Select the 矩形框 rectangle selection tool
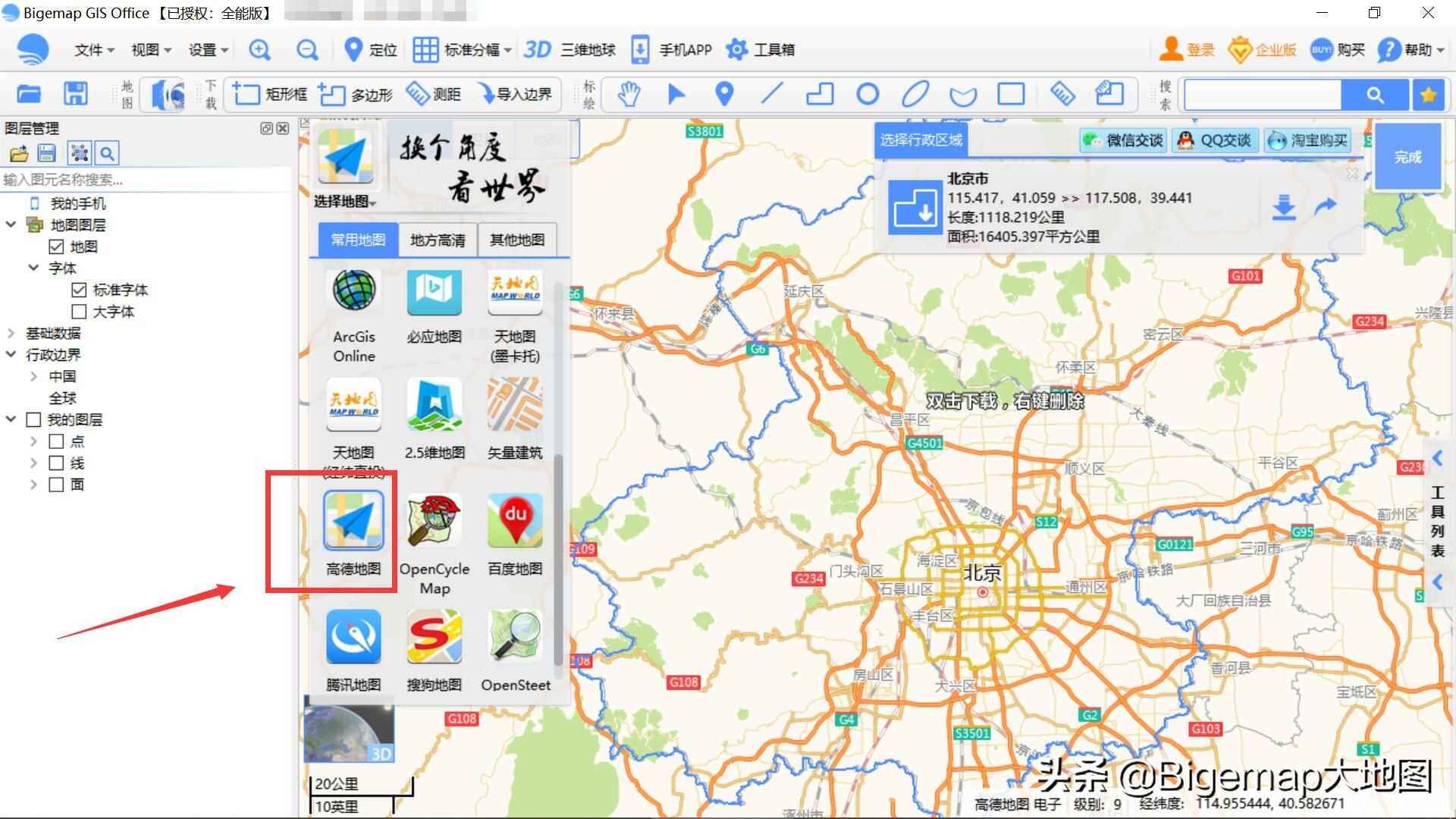The height and width of the screenshot is (819, 1456). (x=269, y=93)
